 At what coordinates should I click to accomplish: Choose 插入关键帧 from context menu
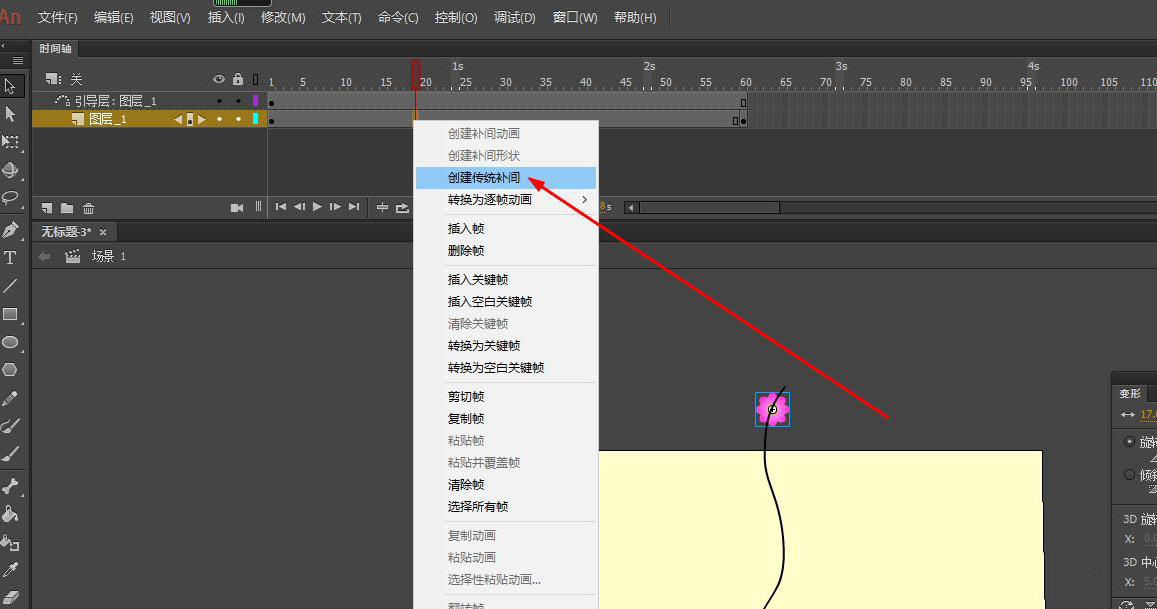482,279
